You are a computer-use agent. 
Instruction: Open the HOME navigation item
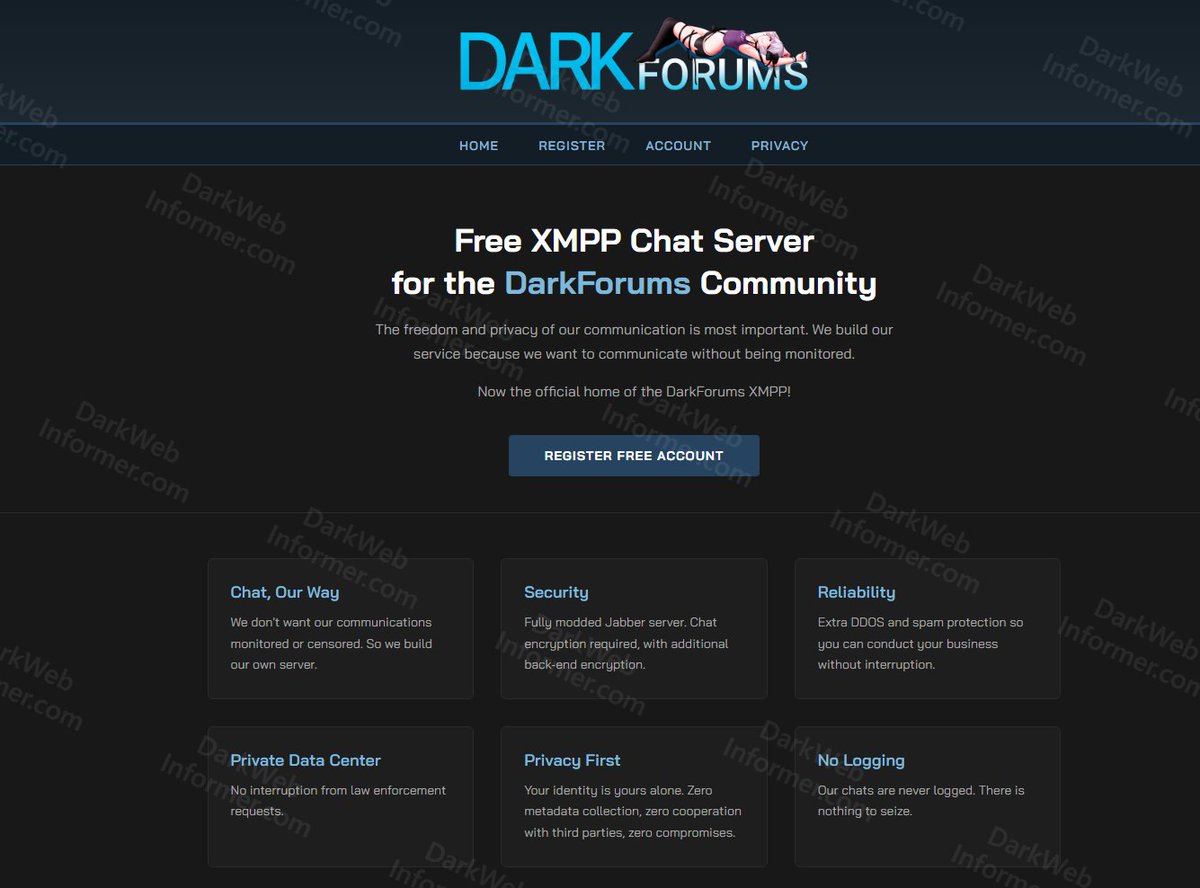[478, 145]
